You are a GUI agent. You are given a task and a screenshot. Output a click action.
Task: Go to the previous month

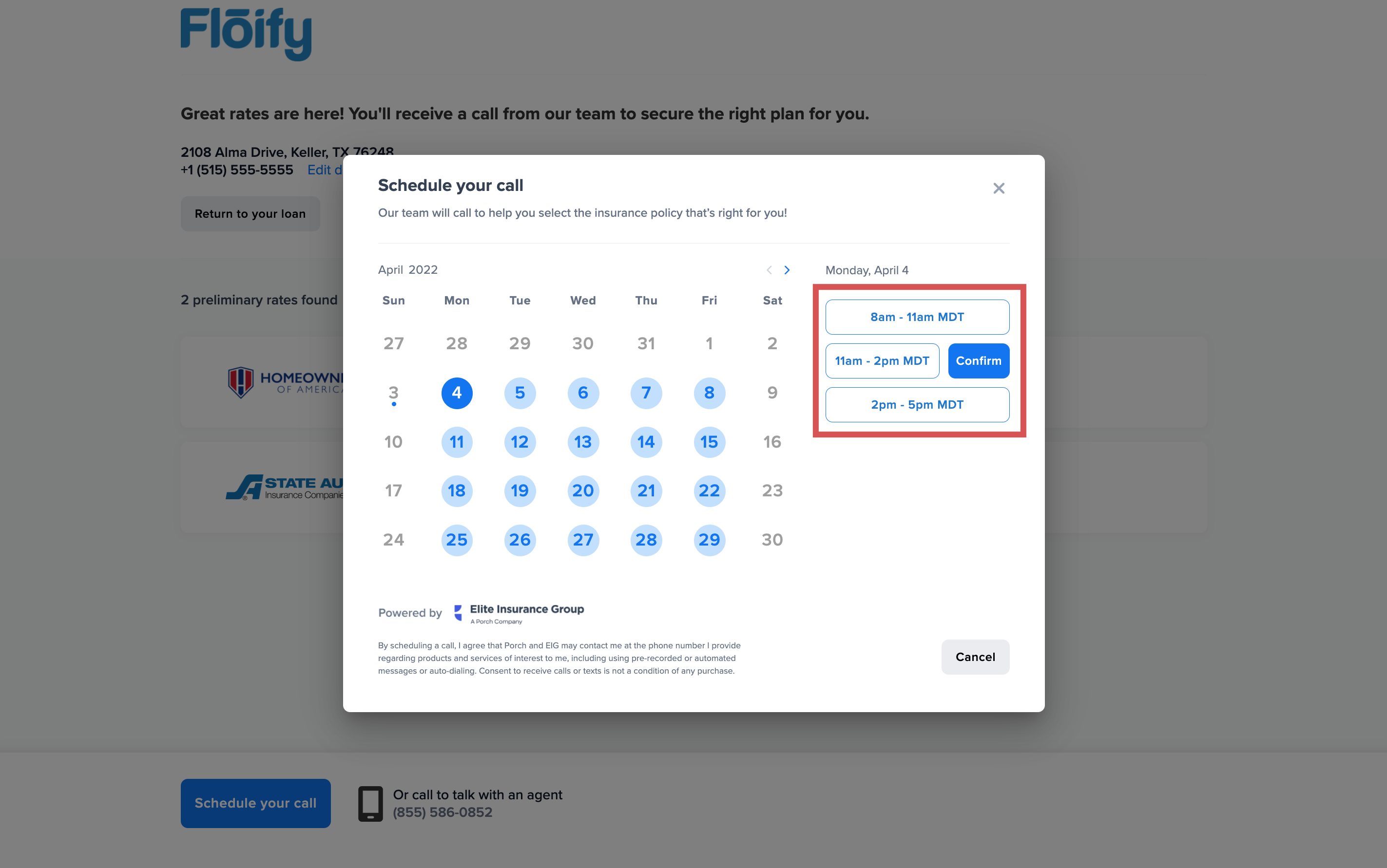[769, 270]
